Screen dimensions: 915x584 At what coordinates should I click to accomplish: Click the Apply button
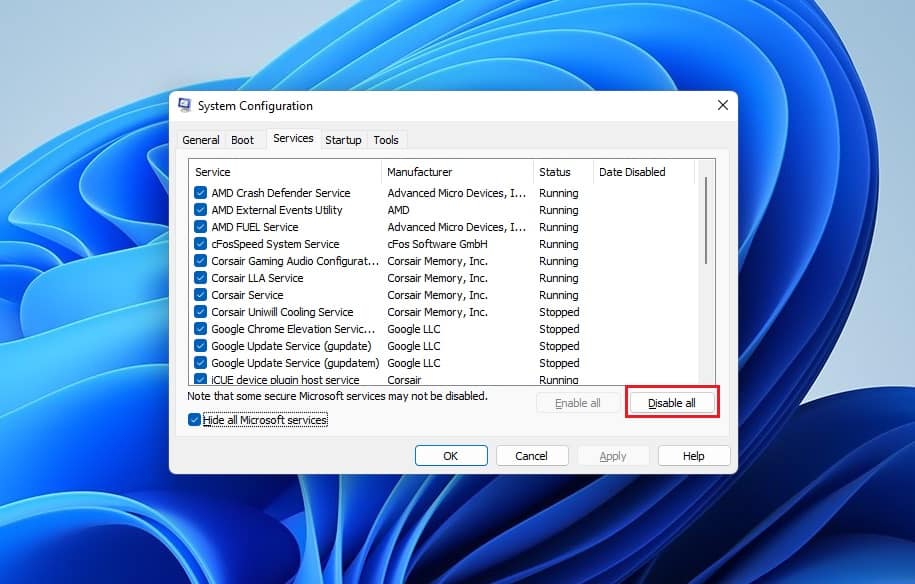pos(613,456)
